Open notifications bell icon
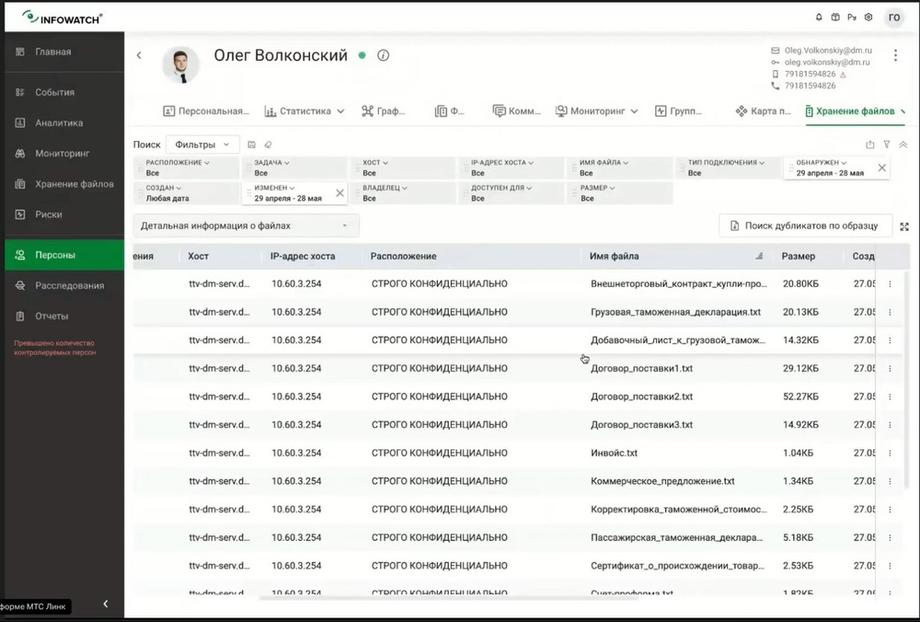 (x=819, y=18)
